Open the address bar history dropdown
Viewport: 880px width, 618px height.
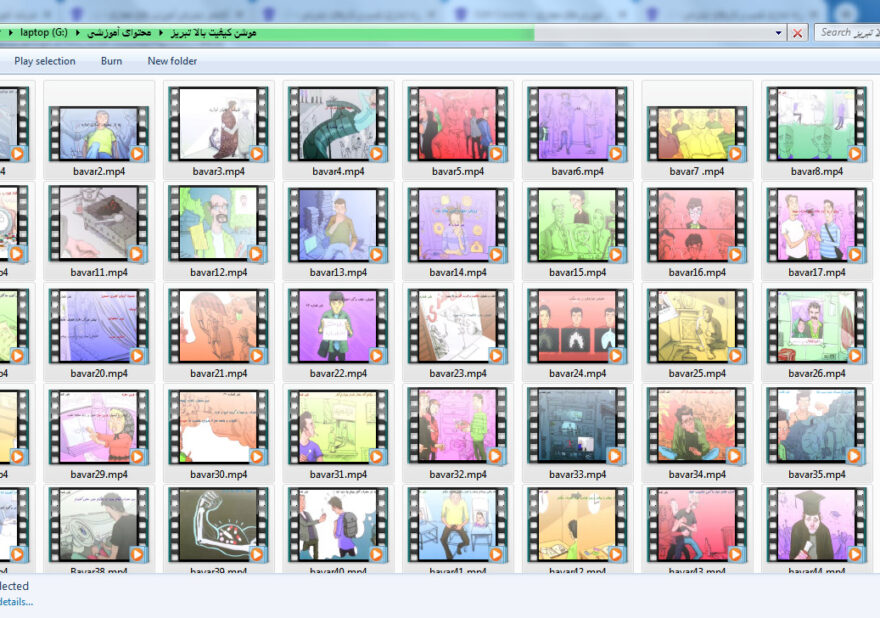779,33
